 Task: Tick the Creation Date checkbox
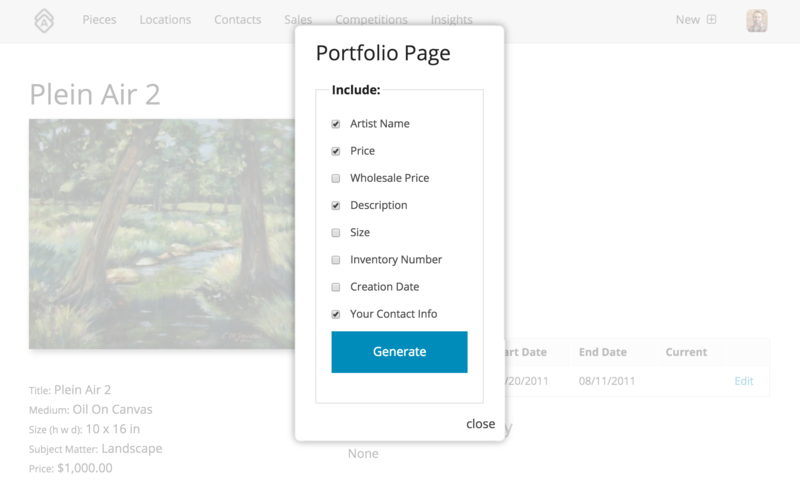336,287
